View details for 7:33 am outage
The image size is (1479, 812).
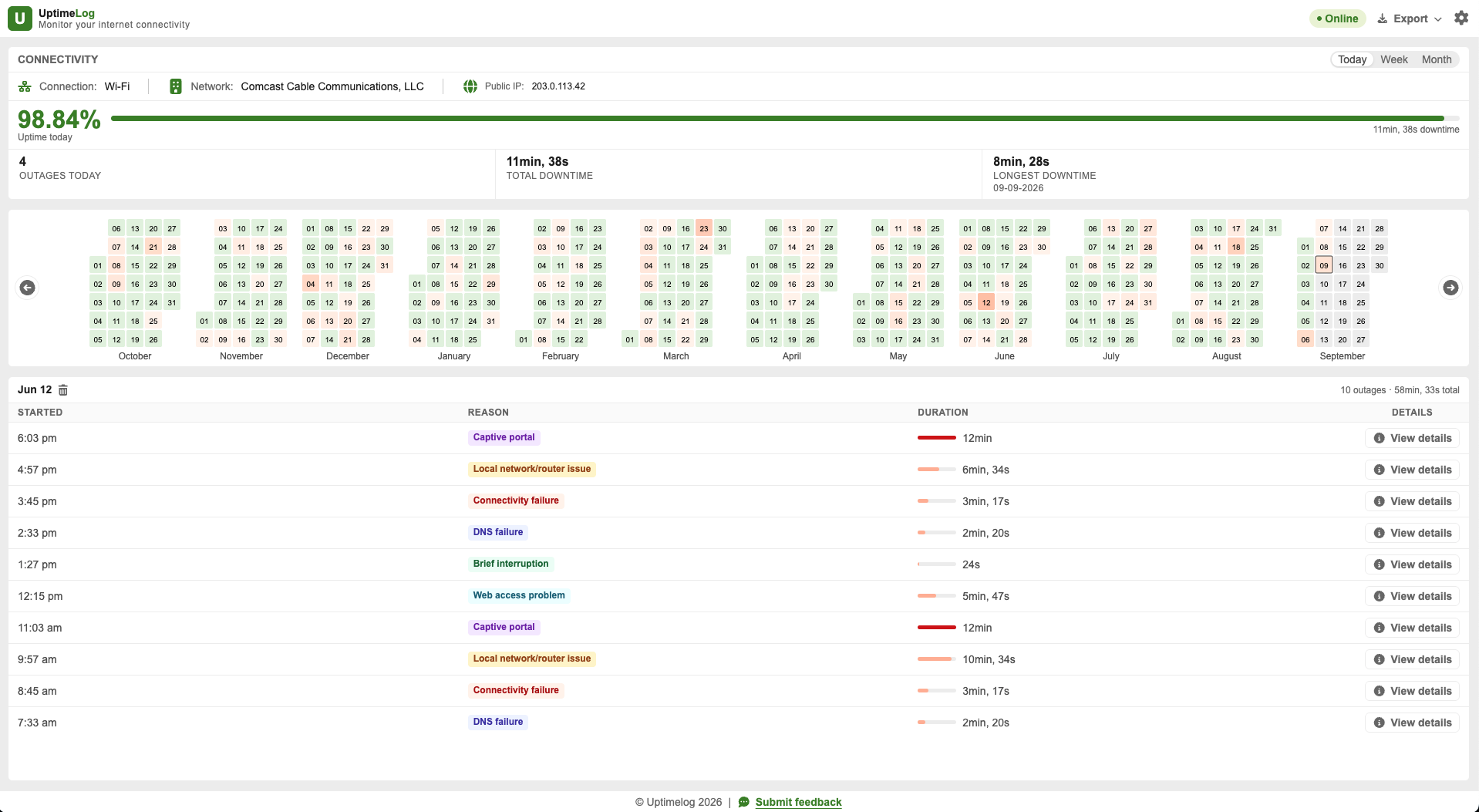click(x=1412, y=723)
